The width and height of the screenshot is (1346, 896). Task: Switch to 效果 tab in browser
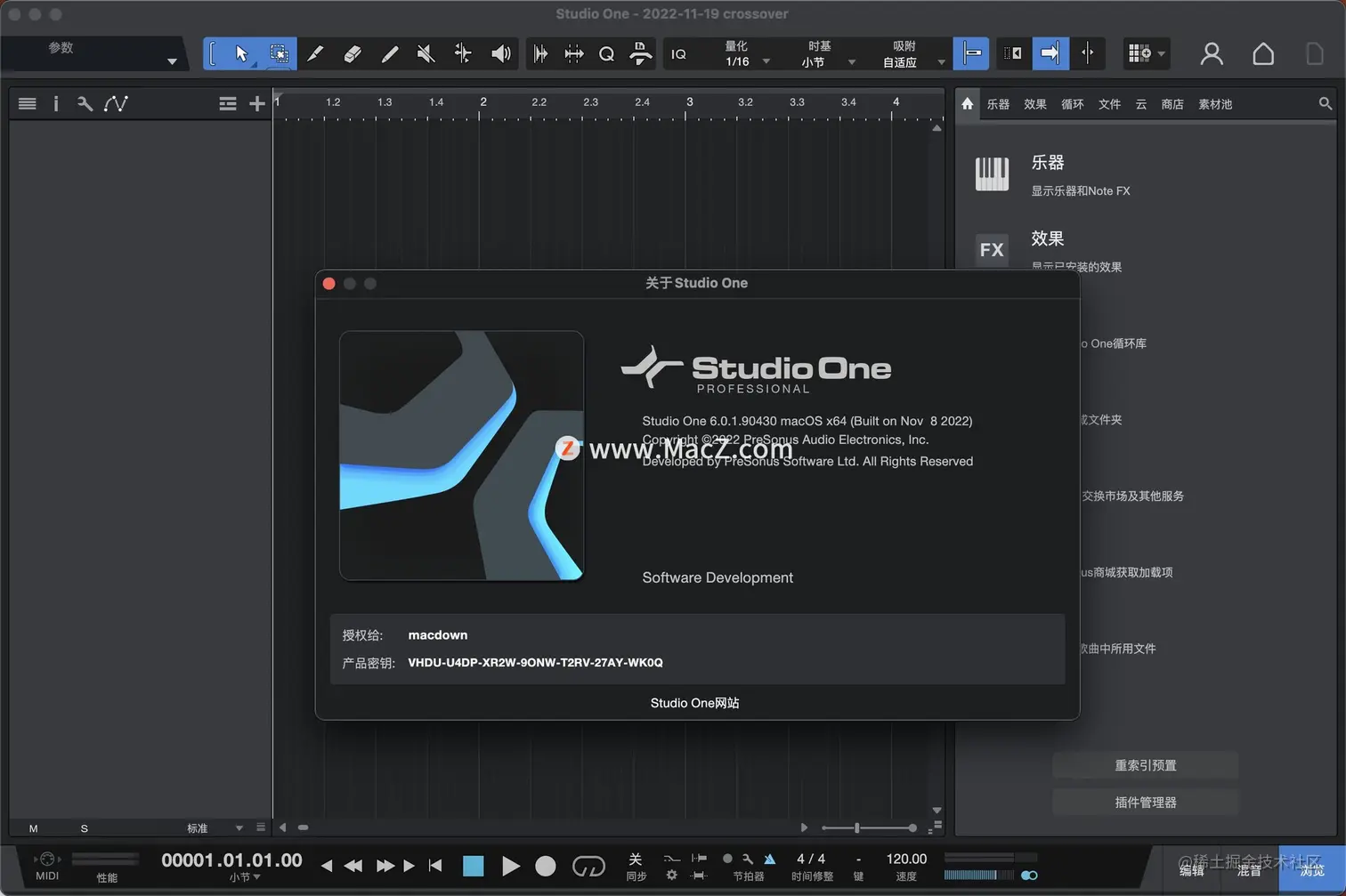1035,104
